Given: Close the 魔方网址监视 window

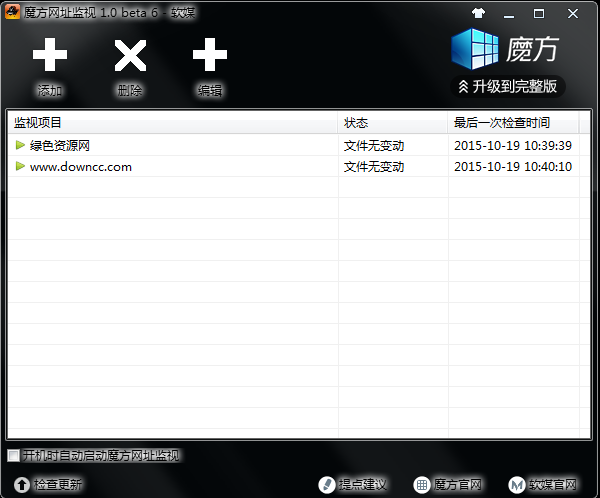Looking at the screenshot, I should (573, 14).
